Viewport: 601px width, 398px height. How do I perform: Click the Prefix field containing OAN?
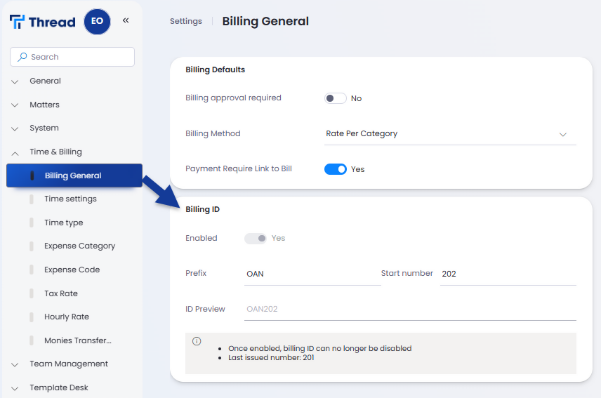[312, 274]
